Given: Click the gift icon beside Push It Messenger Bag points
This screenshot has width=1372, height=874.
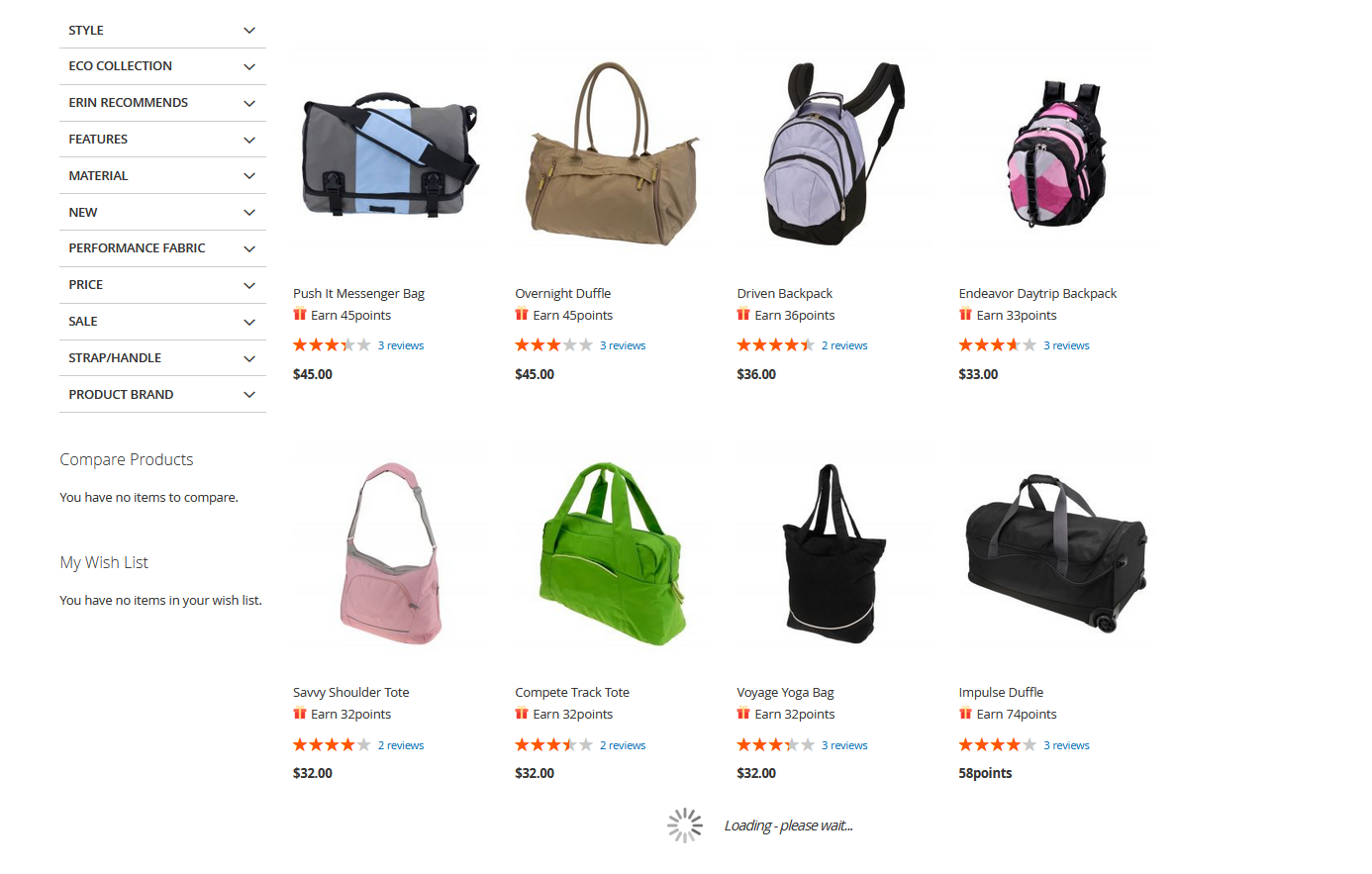Looking at the screenshot, I should coord(300,315).
